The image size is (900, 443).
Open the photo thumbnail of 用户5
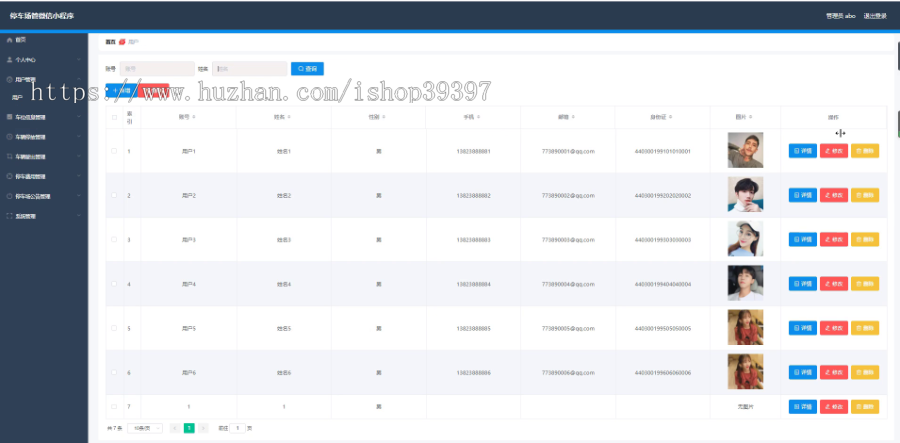pyautogui.click(x=745, y=327)
